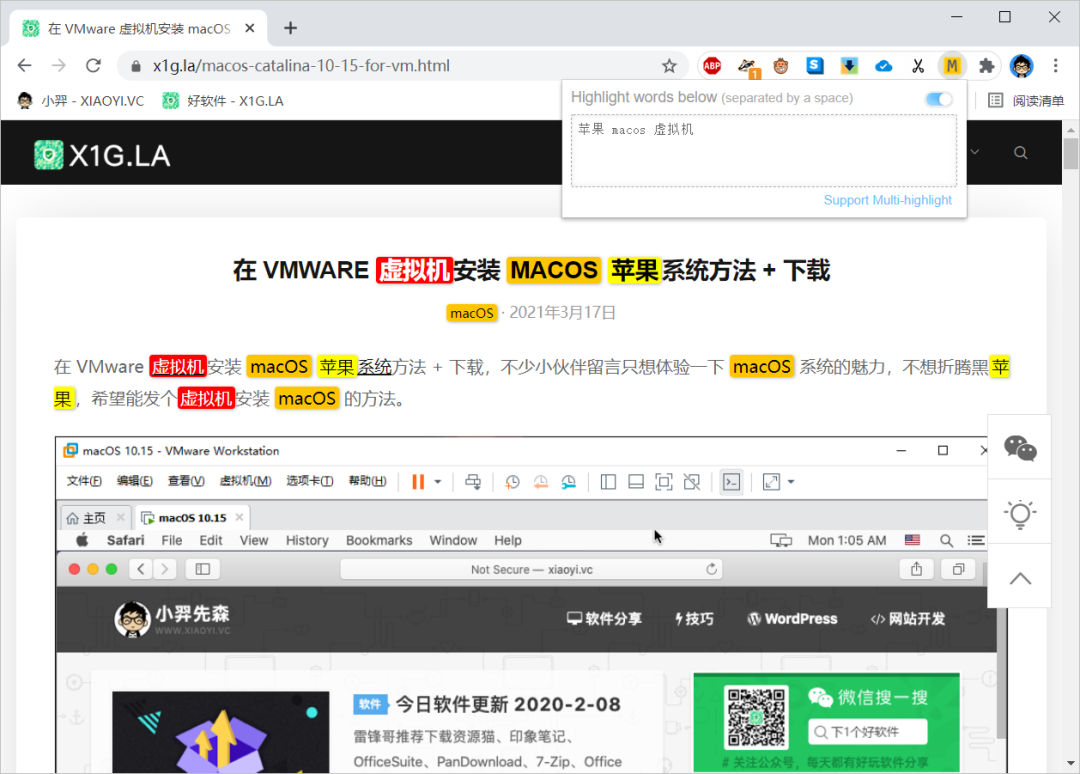
Task: Click the scissors extension icon
Action: click(x=917, y=66)
